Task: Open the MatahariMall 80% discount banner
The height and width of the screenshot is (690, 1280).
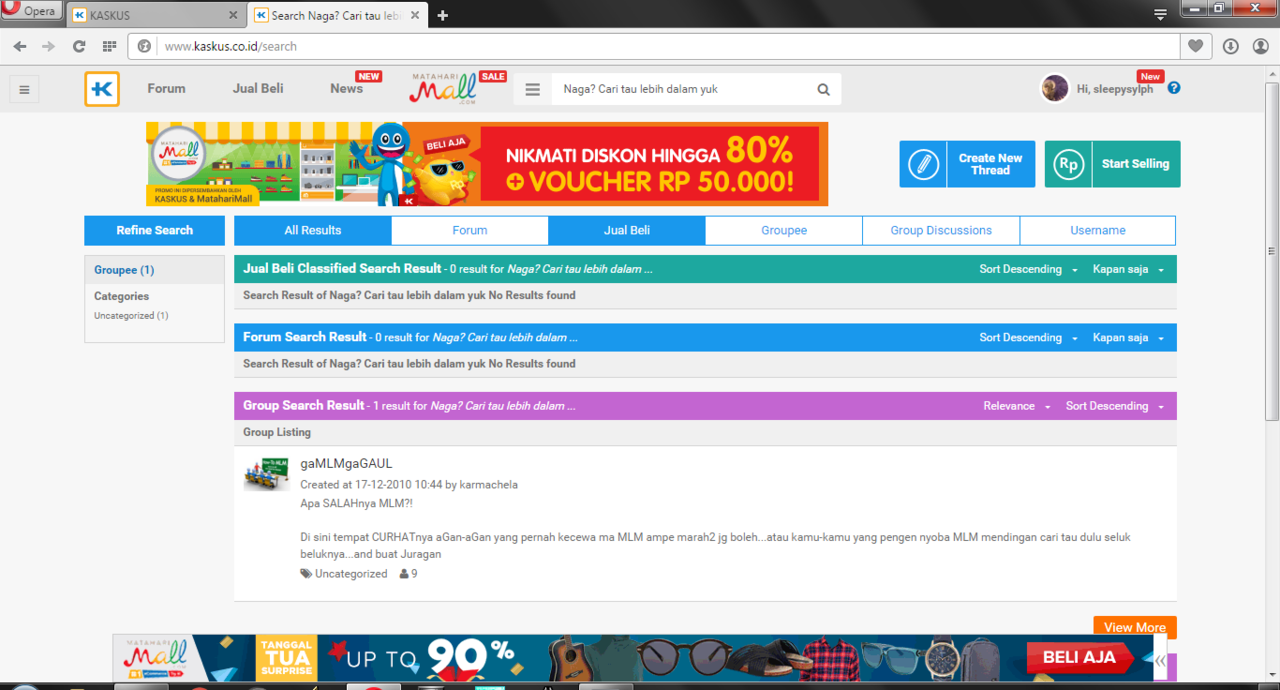Action: click(487, 164)
